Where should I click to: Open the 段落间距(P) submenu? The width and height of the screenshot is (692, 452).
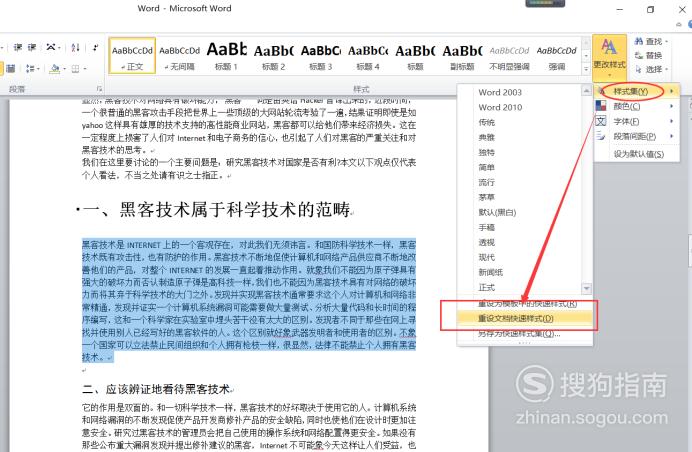[636, 136]
